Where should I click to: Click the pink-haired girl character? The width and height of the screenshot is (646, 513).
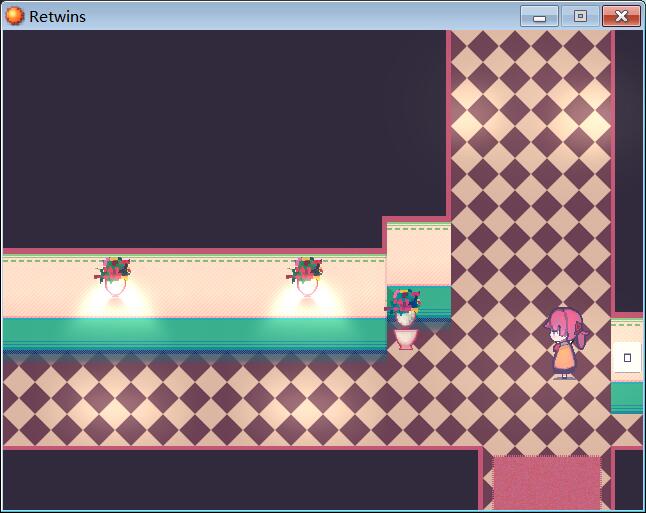click(x=565, y=344)
